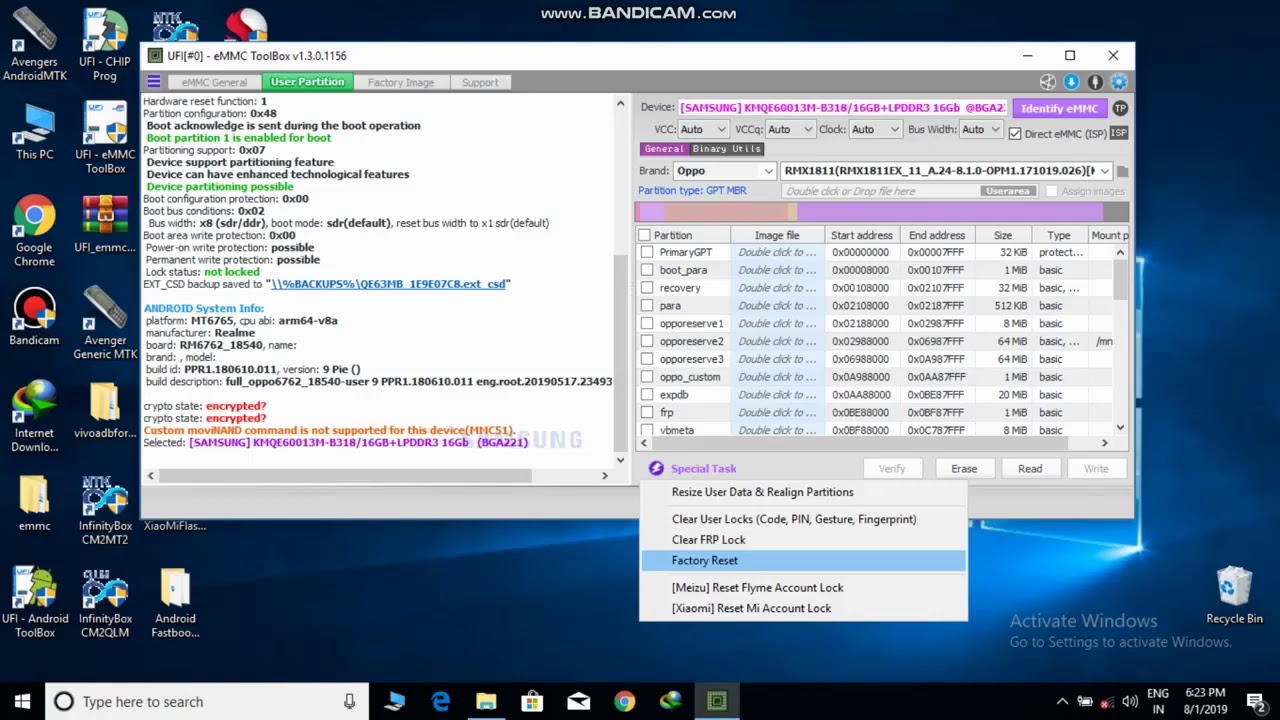Click the partition table vertical scrollbar

coord(1120,340)
